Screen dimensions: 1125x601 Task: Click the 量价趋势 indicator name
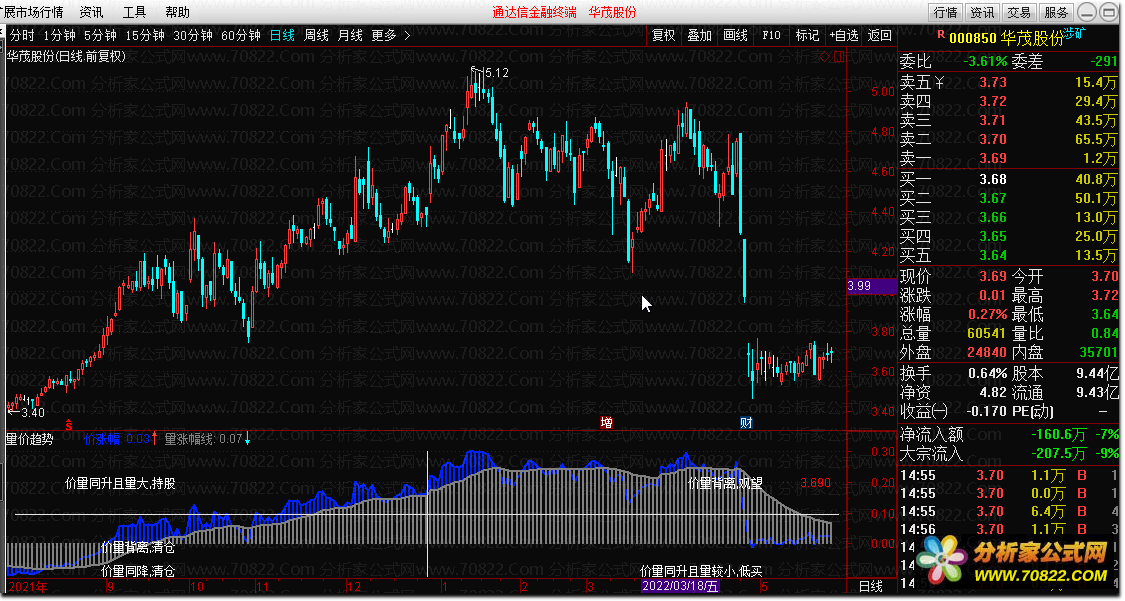point(29,439)
